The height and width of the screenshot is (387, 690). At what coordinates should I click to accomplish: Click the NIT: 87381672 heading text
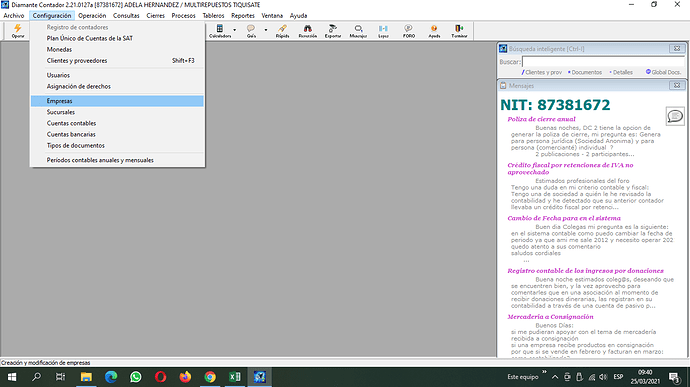555,105
